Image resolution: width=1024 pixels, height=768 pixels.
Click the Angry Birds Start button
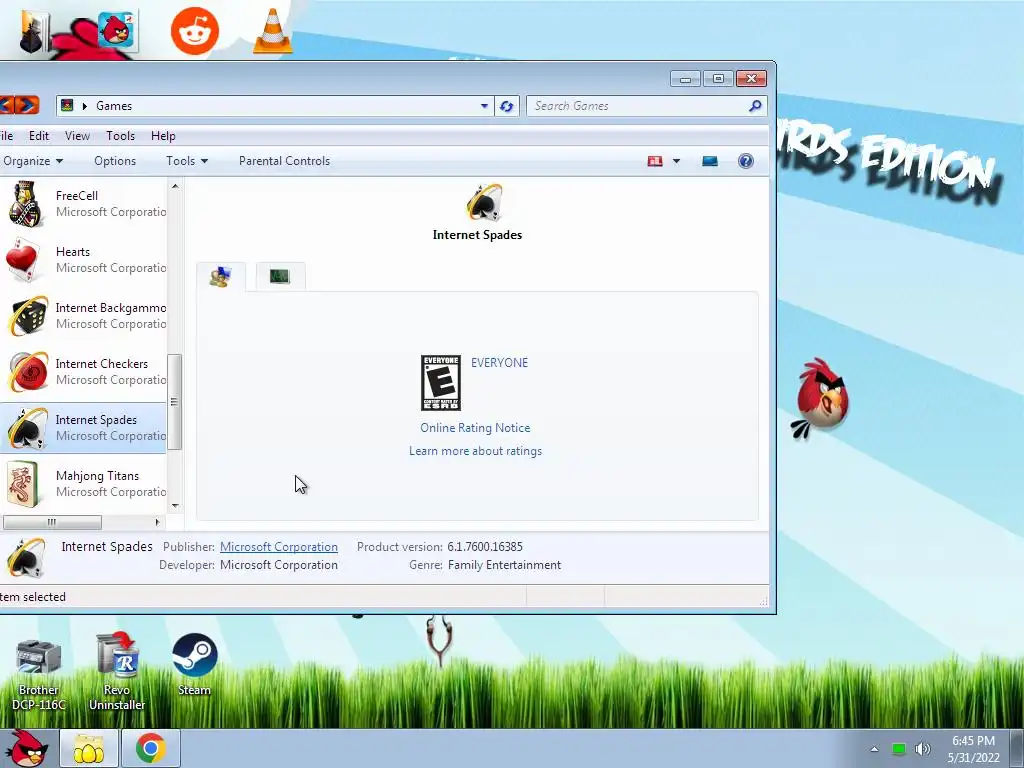[26, 748]
